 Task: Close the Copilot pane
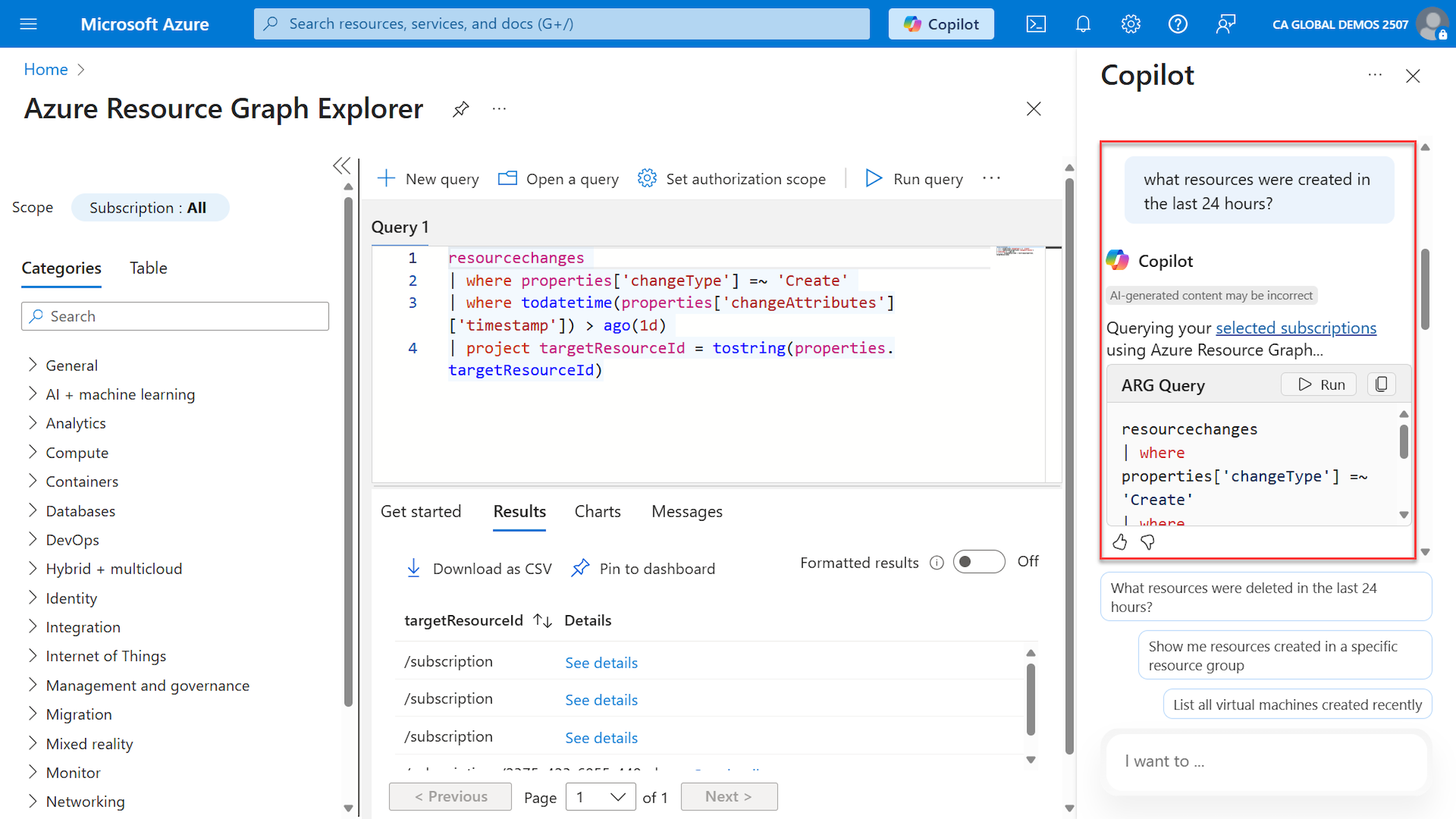click(1413, 76)
